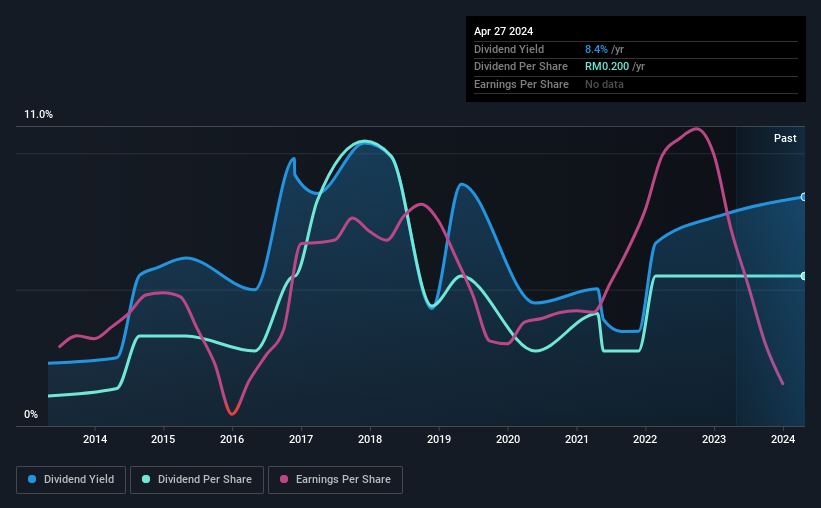Click the Apr 27 2024 tooltip date
The width and height of the screenshot is (821, 508).
503,31
